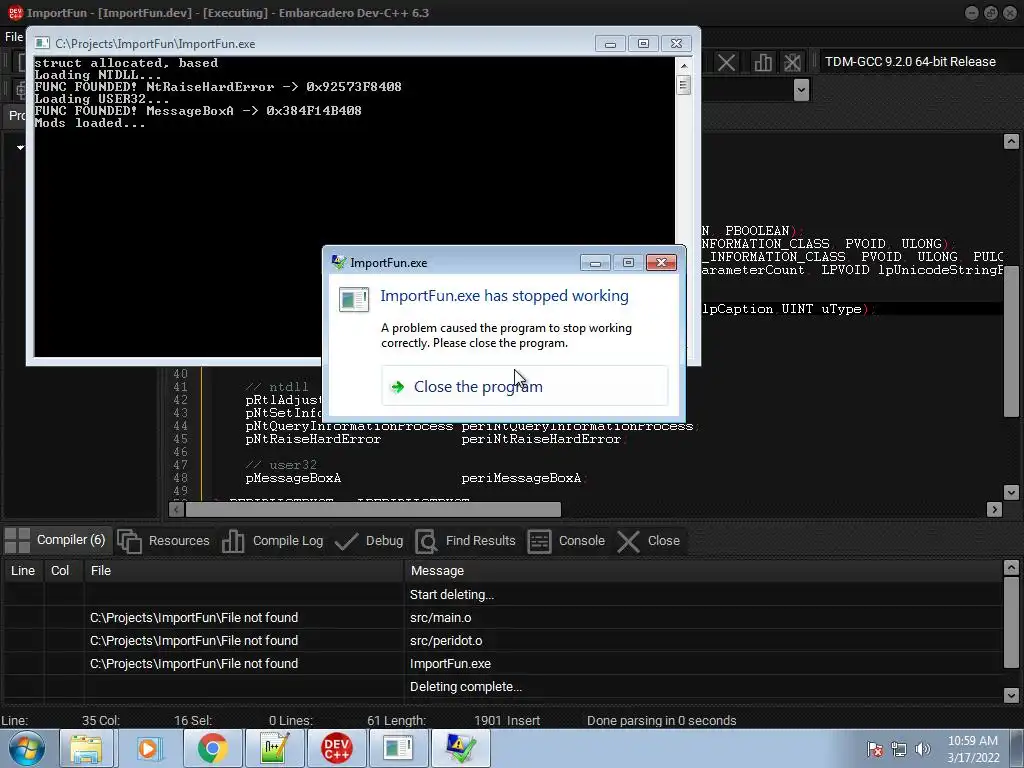The image size is (1024, 768).
Task: Minimize the console window
Action: coord(610,44)
